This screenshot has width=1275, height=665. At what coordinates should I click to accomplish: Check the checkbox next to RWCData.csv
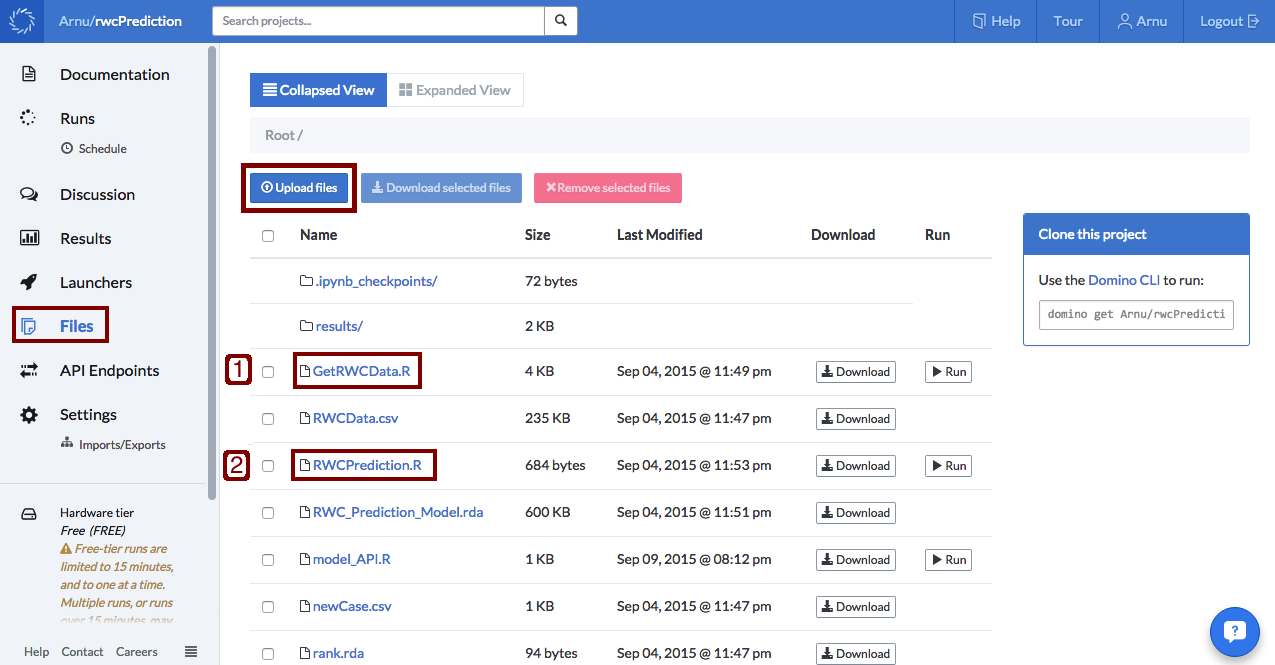pyautogui.click(x=267, y=418)
